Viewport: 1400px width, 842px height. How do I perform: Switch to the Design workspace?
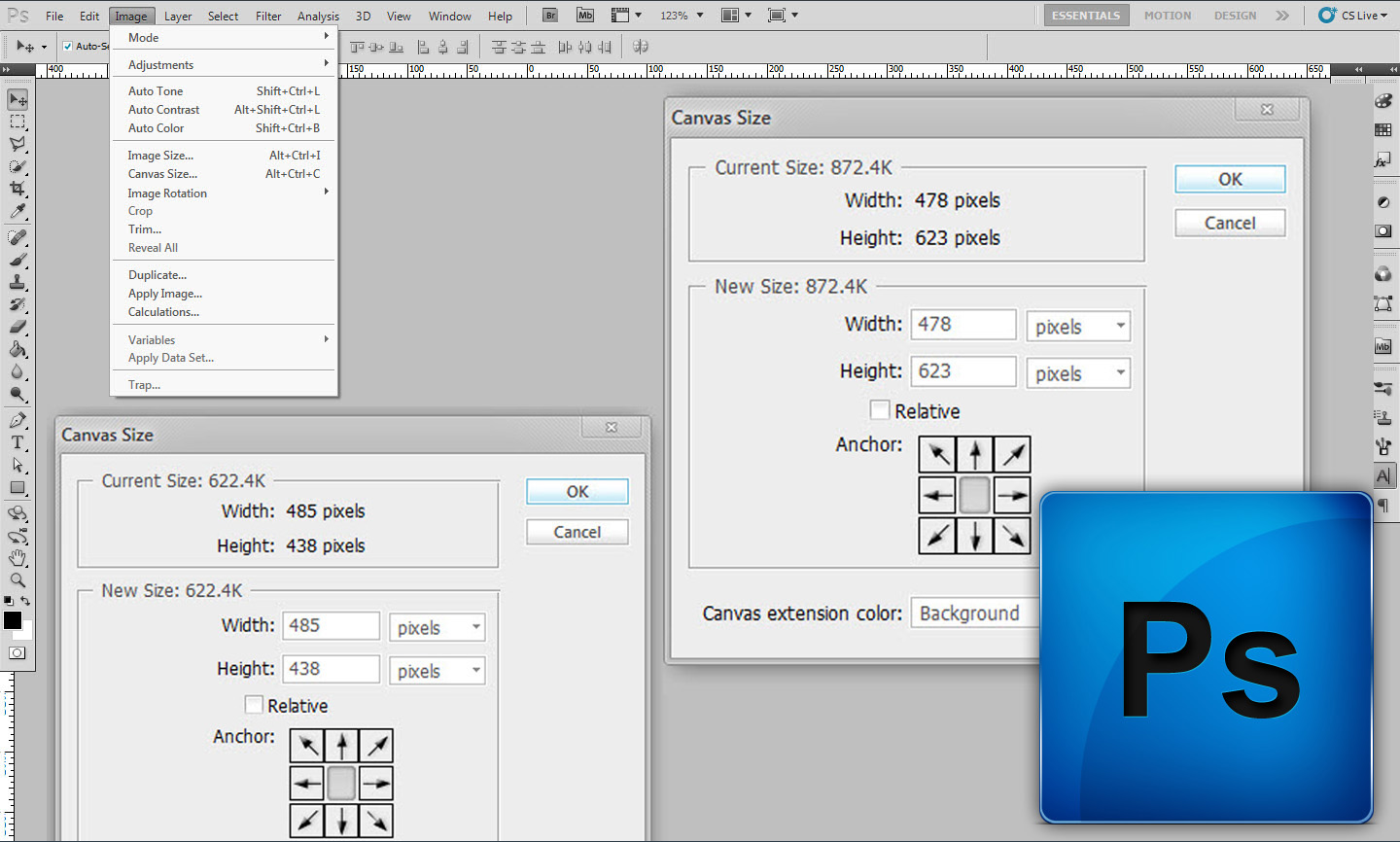point(1235,16)
